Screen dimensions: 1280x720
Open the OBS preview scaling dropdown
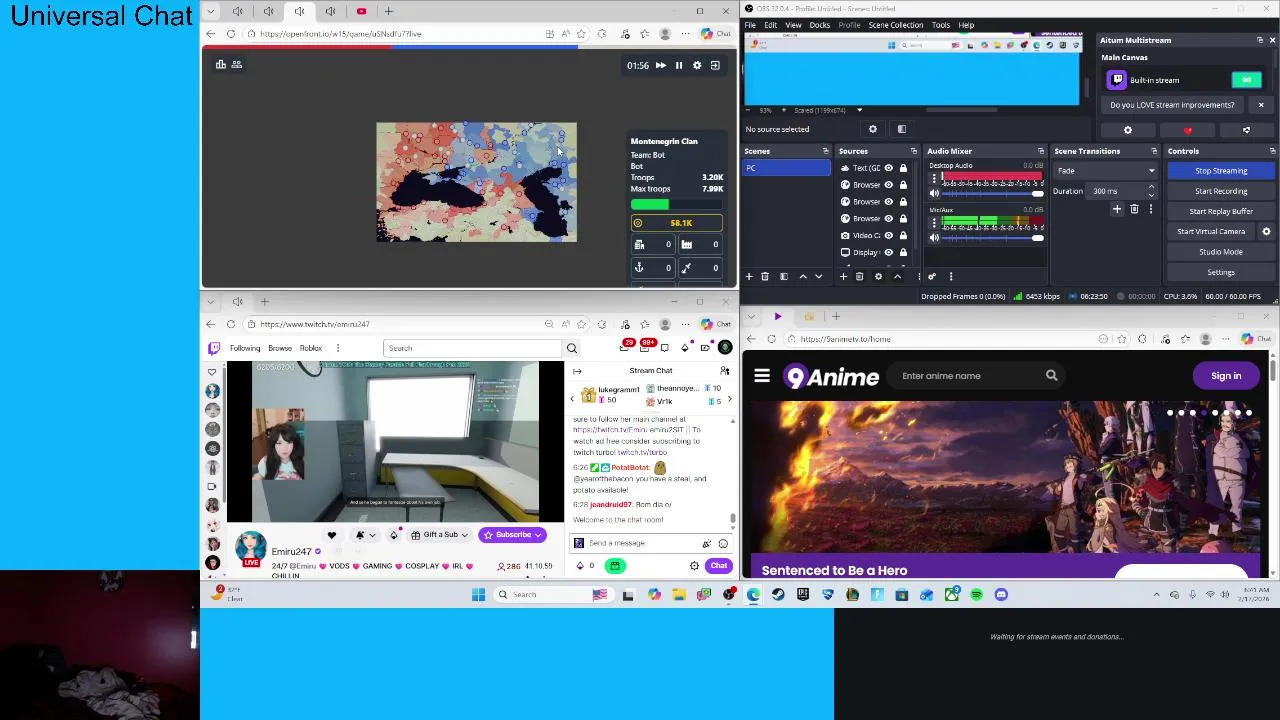(858, 110)
